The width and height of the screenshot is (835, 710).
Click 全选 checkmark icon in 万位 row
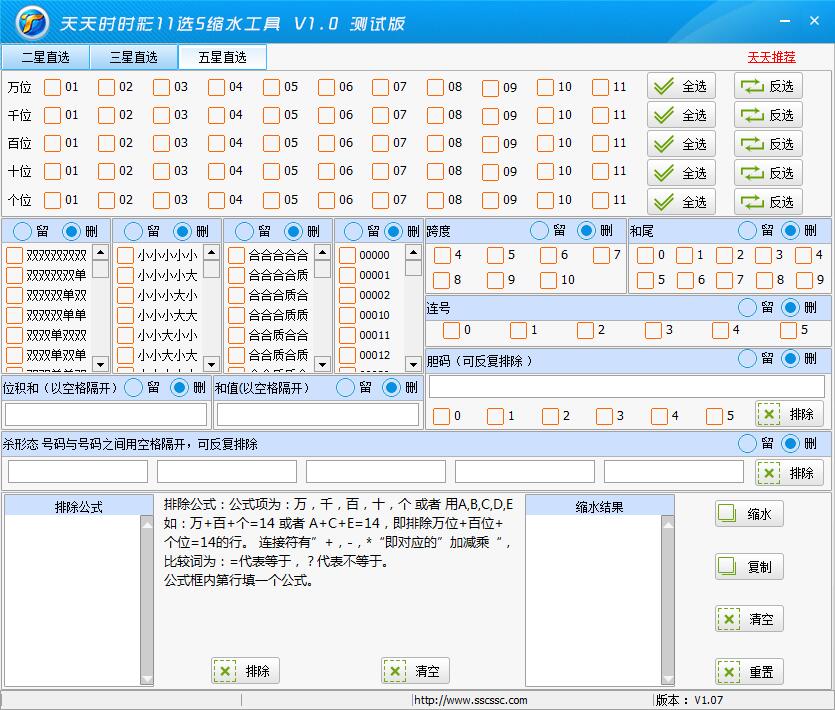664,87
